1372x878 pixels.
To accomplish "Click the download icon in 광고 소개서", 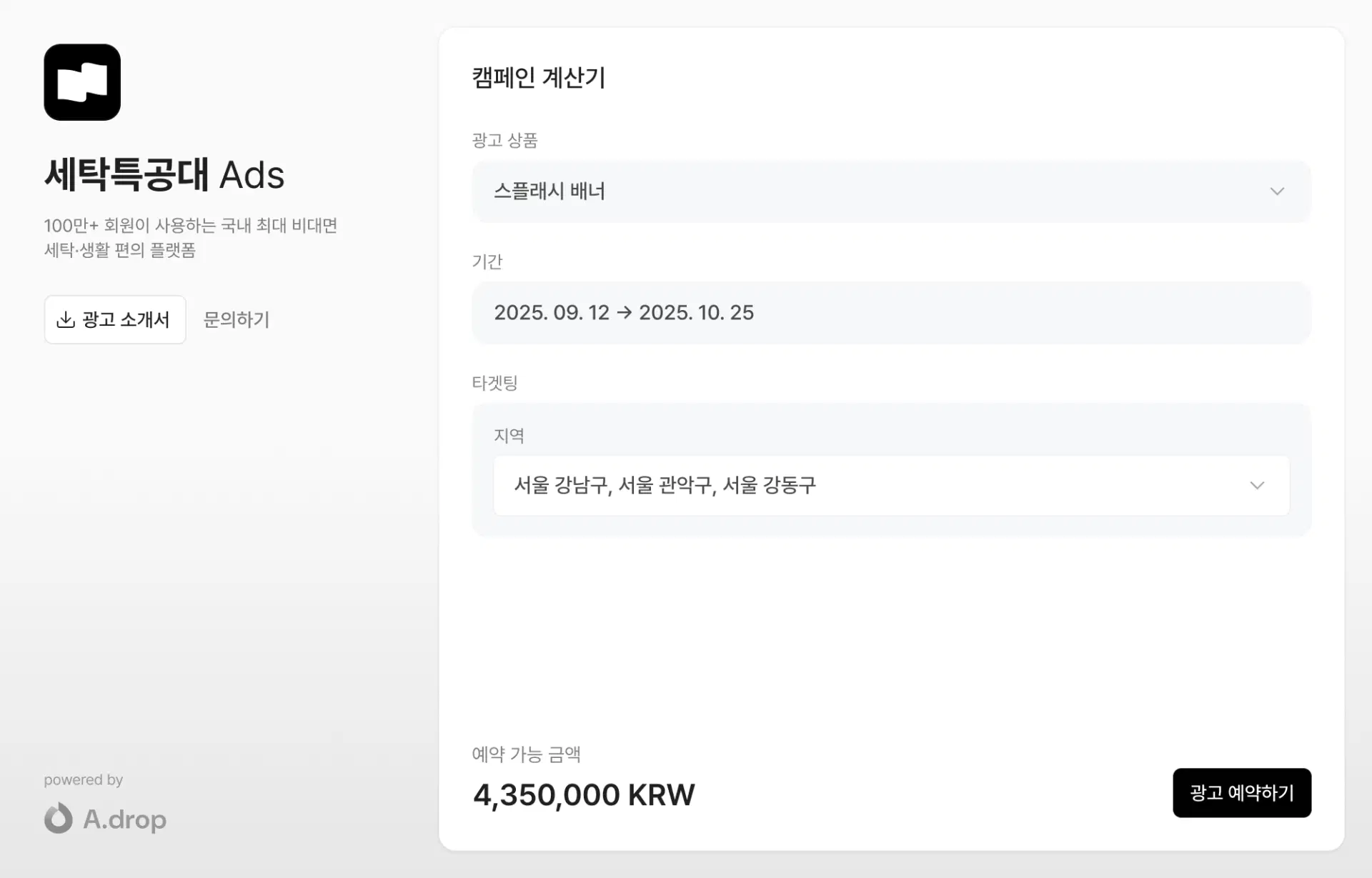I will 66,319.
